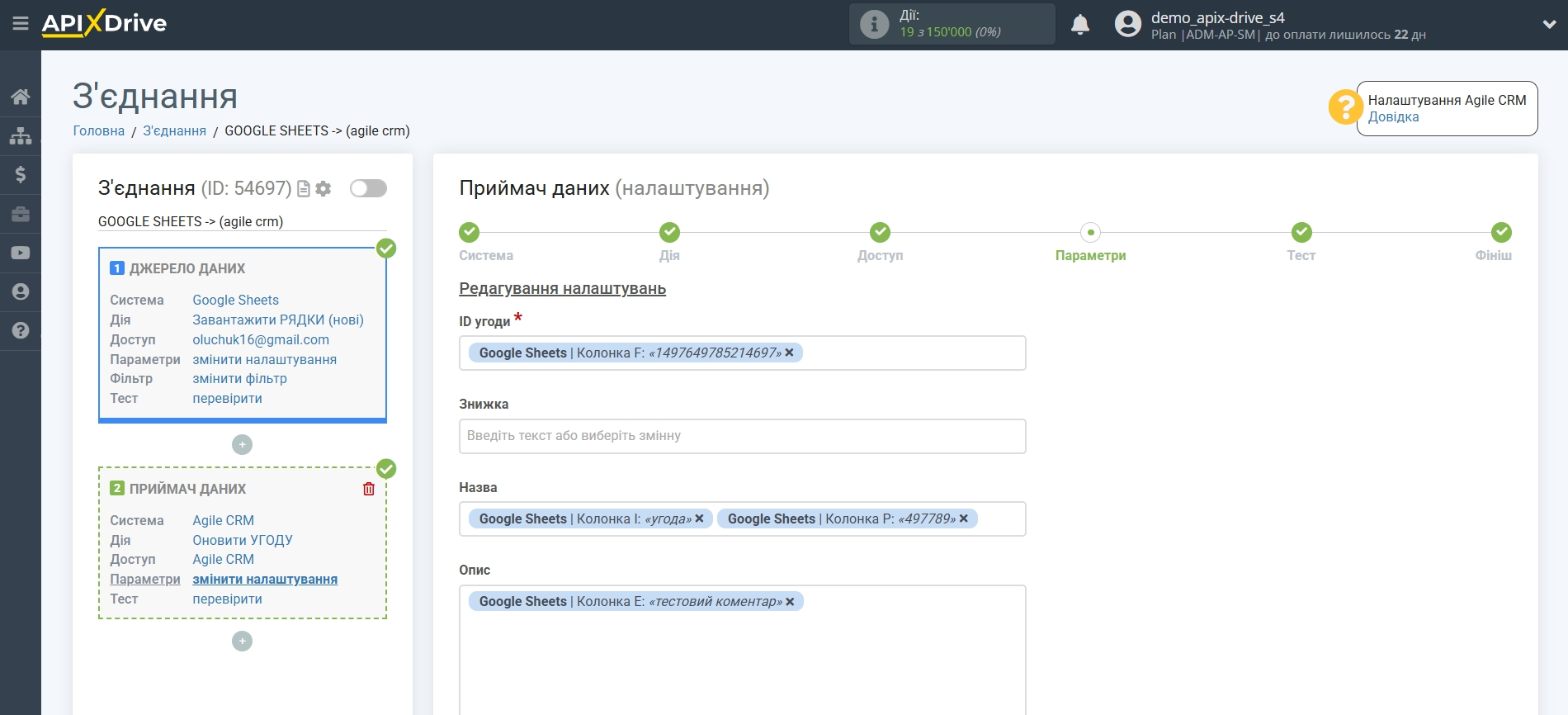Remove Колонка F tag from ID угоди
This screenshot has width=1568, height=715.
coord(789,353)
